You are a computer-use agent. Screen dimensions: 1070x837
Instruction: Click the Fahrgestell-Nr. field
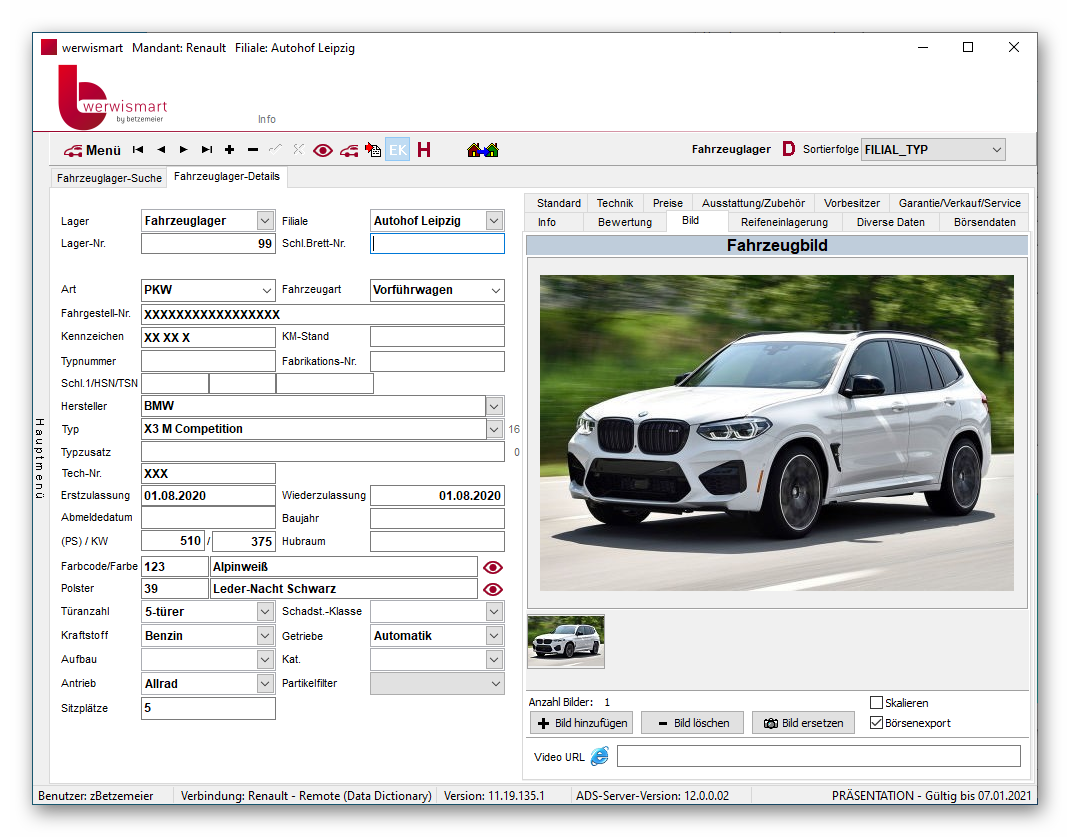point(323,314)
